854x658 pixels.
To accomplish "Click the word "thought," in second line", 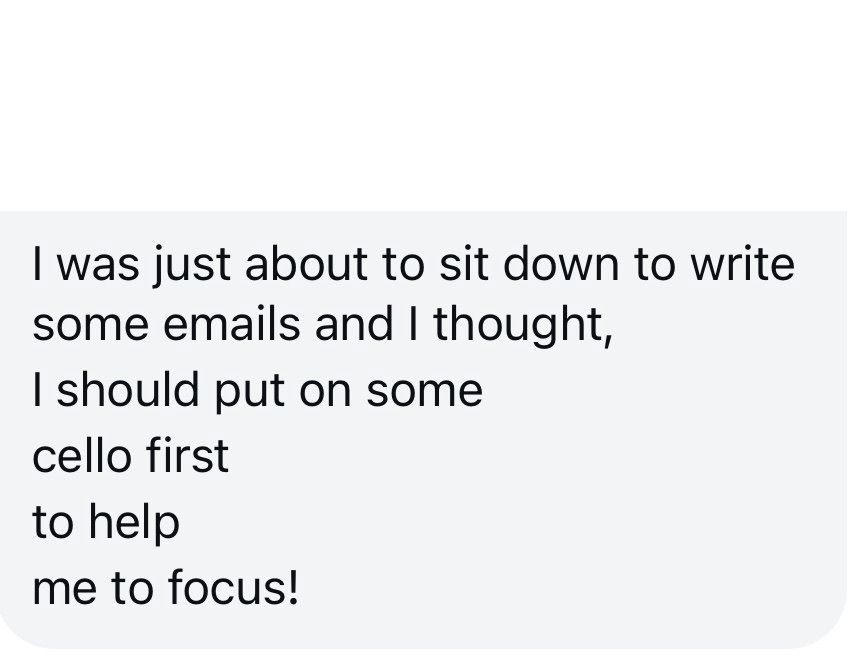I will (523, 327).
